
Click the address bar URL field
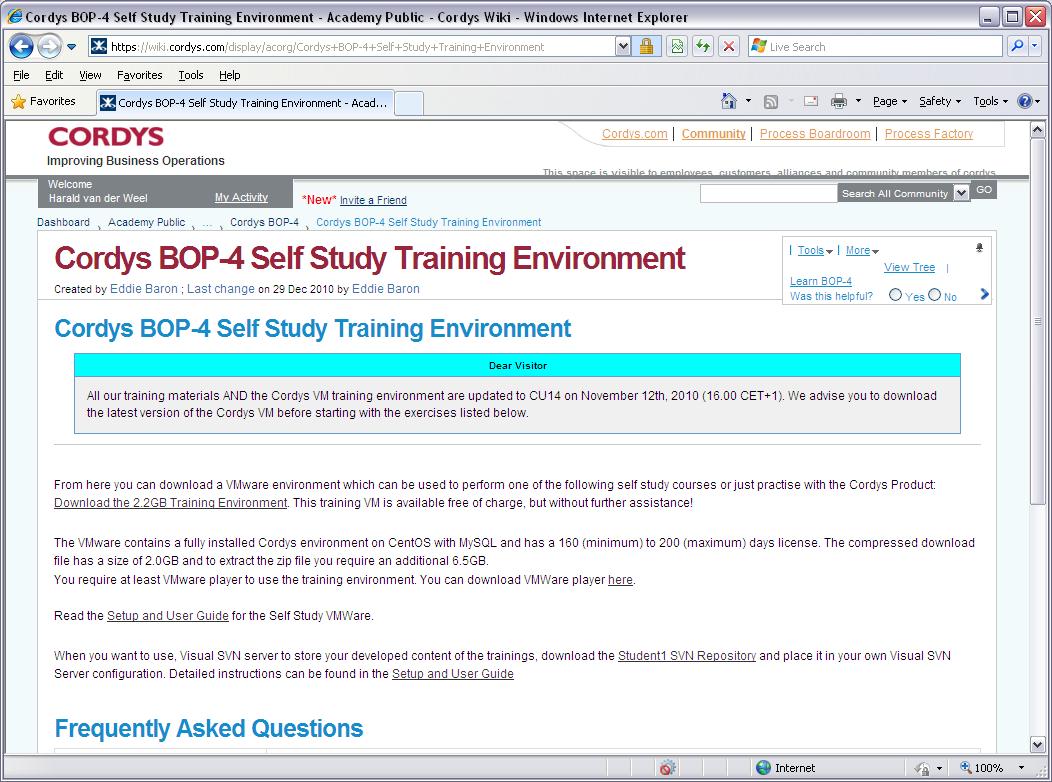point(352,47)
